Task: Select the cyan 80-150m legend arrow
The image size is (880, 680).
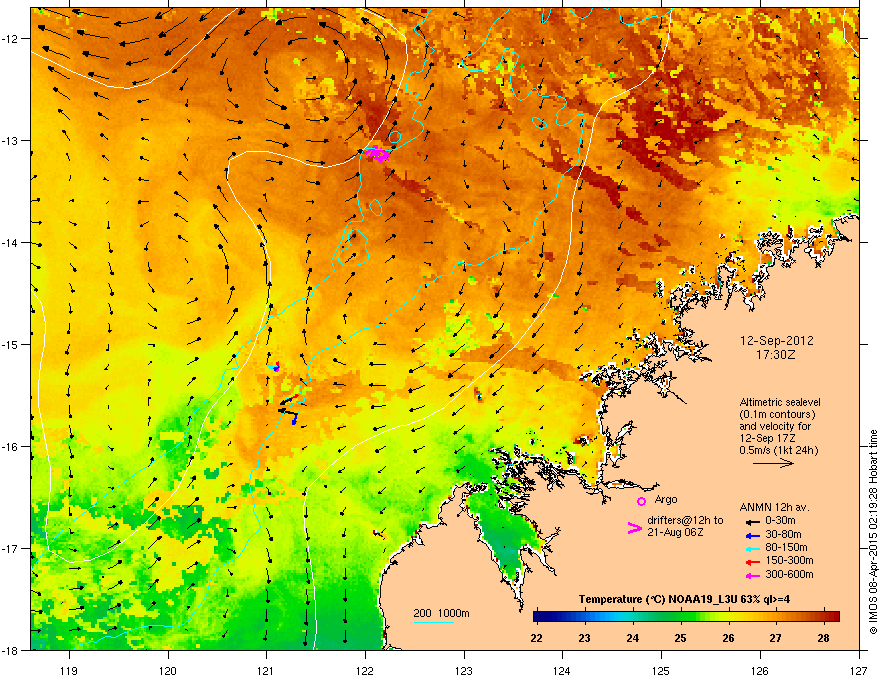Action: [x=753, y=549]
